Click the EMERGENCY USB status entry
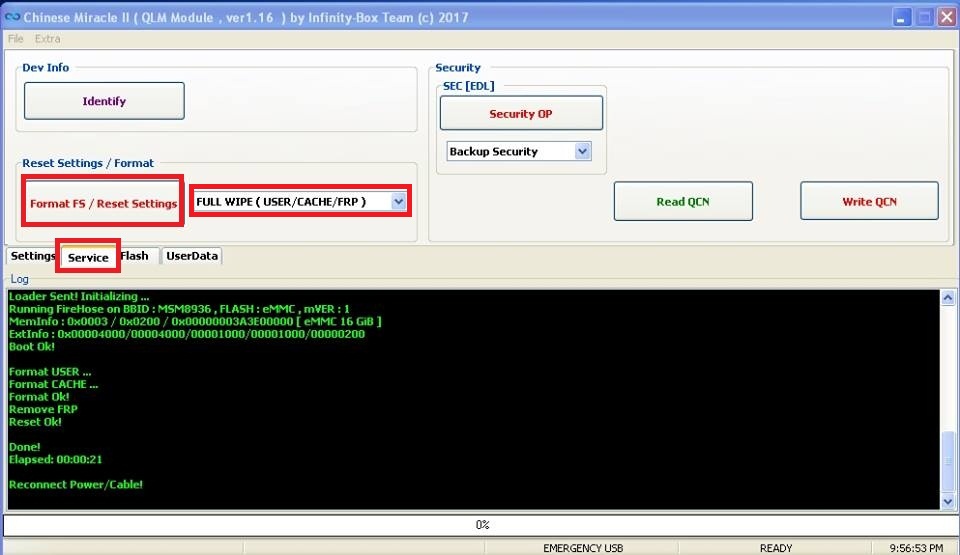 point(582,548)
